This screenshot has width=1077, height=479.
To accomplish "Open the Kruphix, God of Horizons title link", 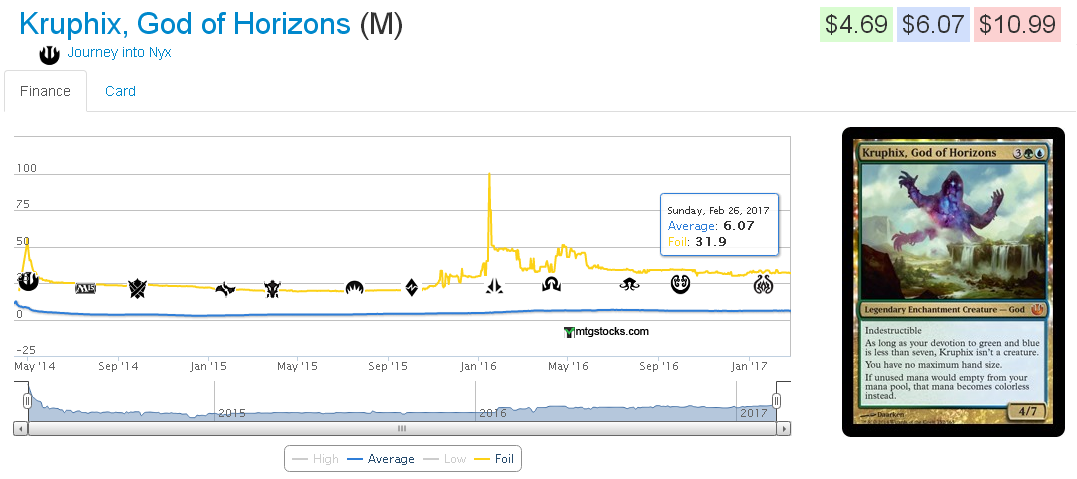I will coord(185,24).
